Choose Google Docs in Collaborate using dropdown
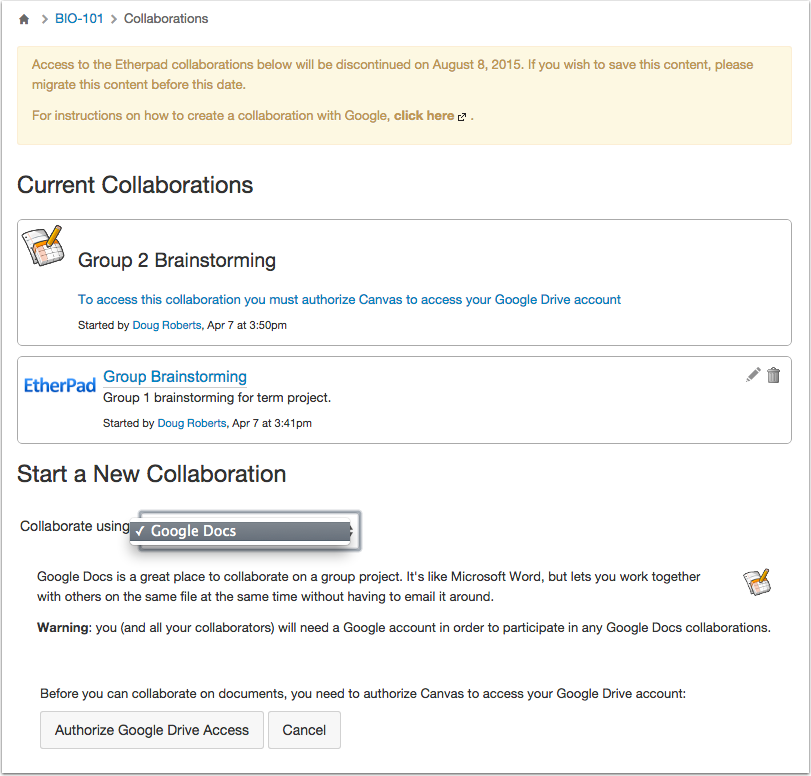The image size is (811, 776). 245,531
